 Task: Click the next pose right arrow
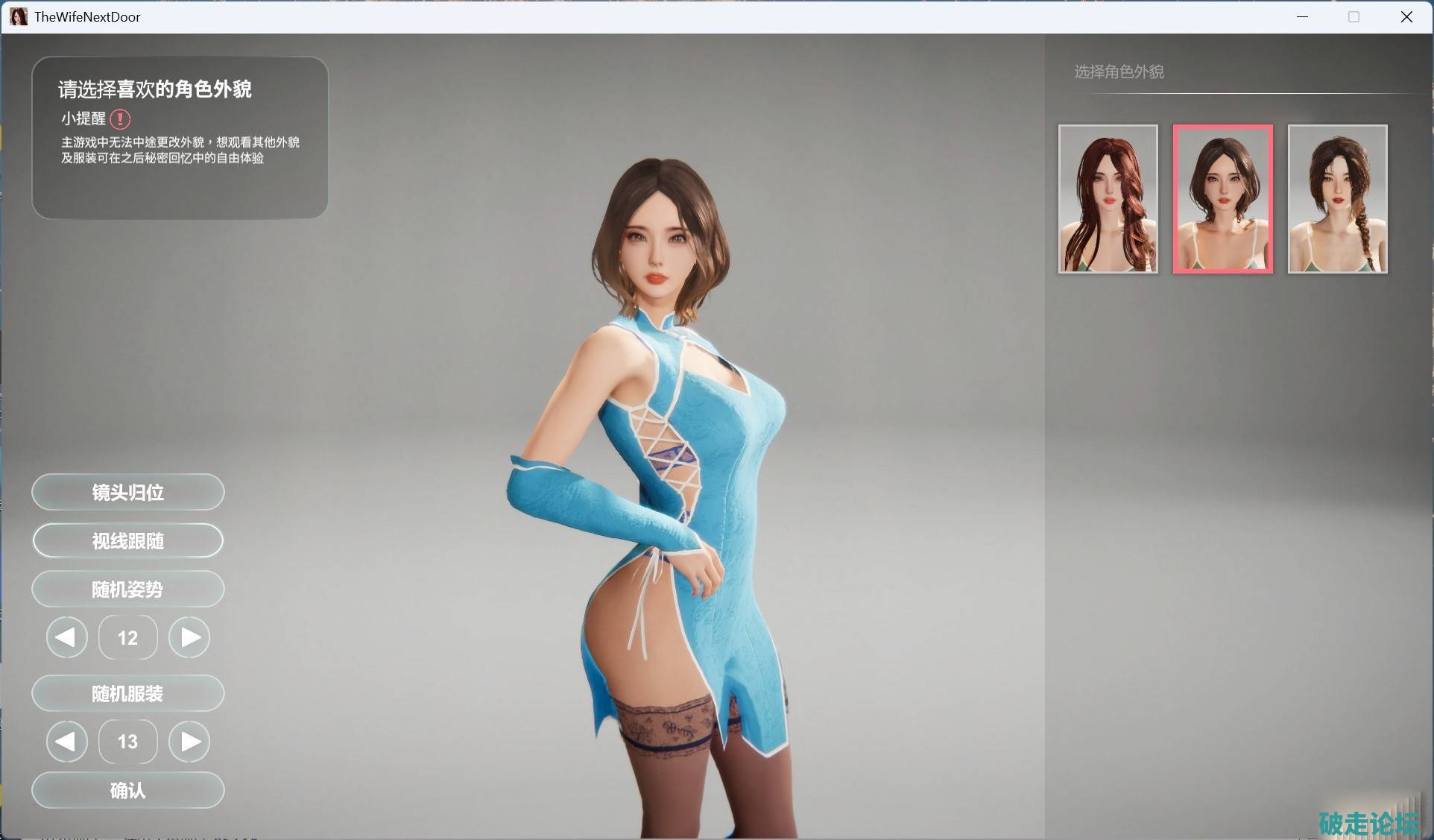189,637
